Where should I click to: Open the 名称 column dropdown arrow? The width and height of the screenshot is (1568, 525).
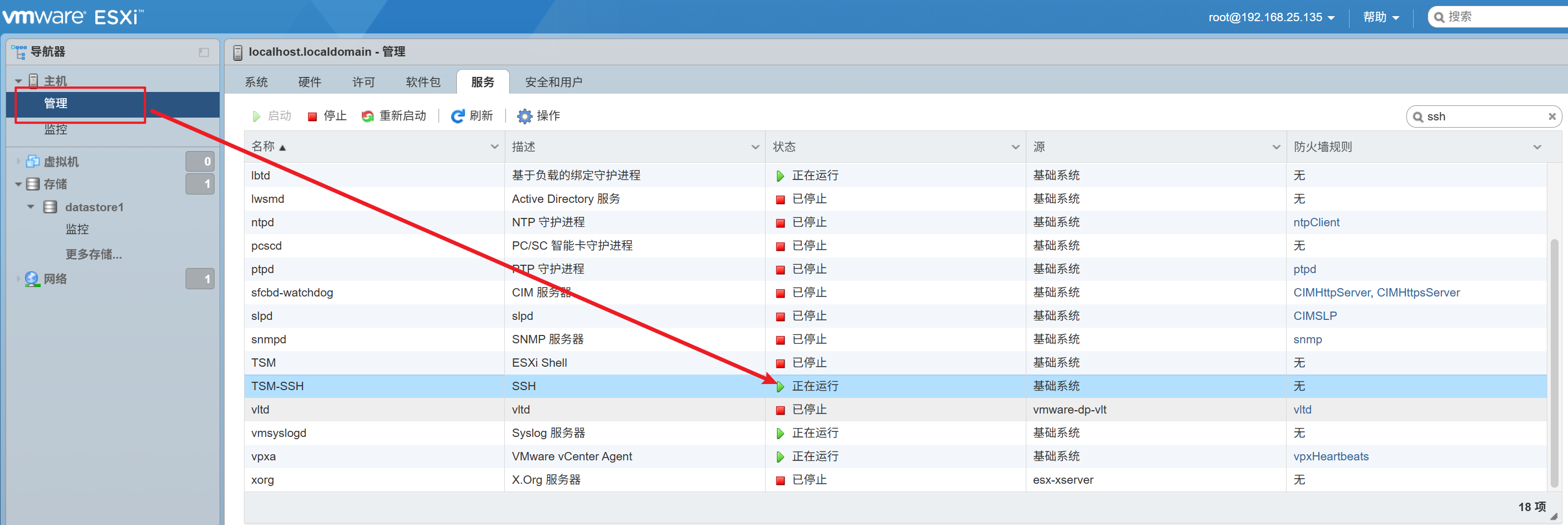click(494, 147)
